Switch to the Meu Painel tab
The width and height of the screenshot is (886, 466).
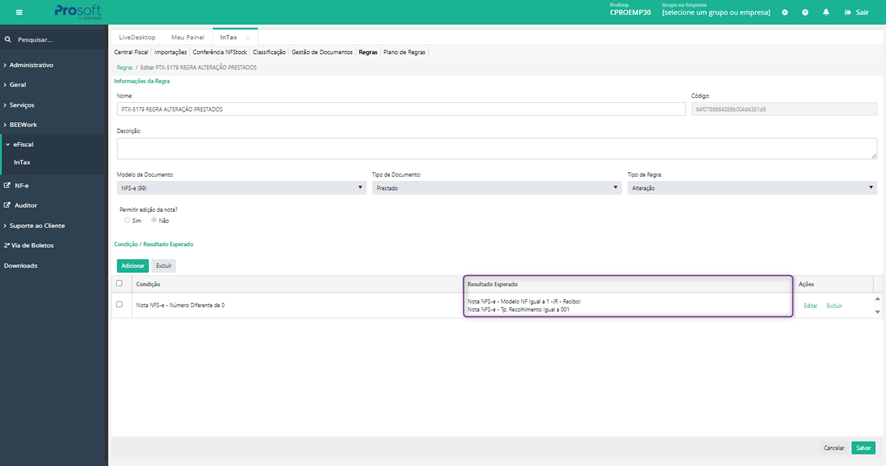pos(188,37)
